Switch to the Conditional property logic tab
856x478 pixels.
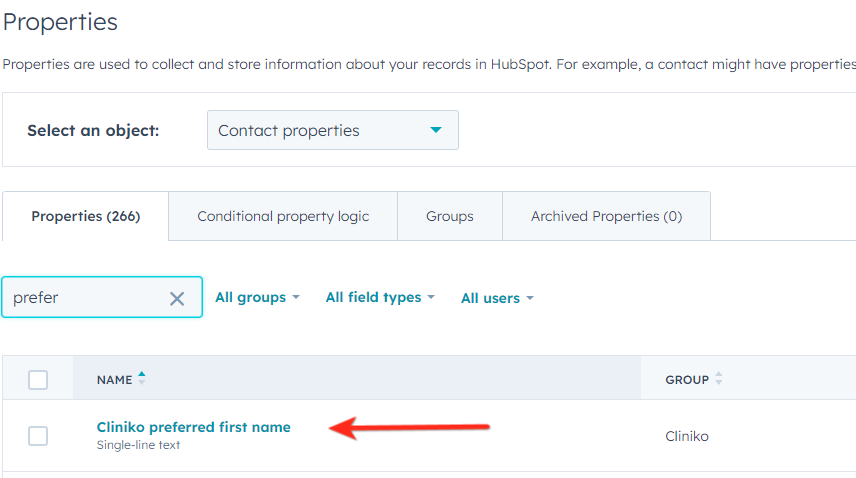283,216
